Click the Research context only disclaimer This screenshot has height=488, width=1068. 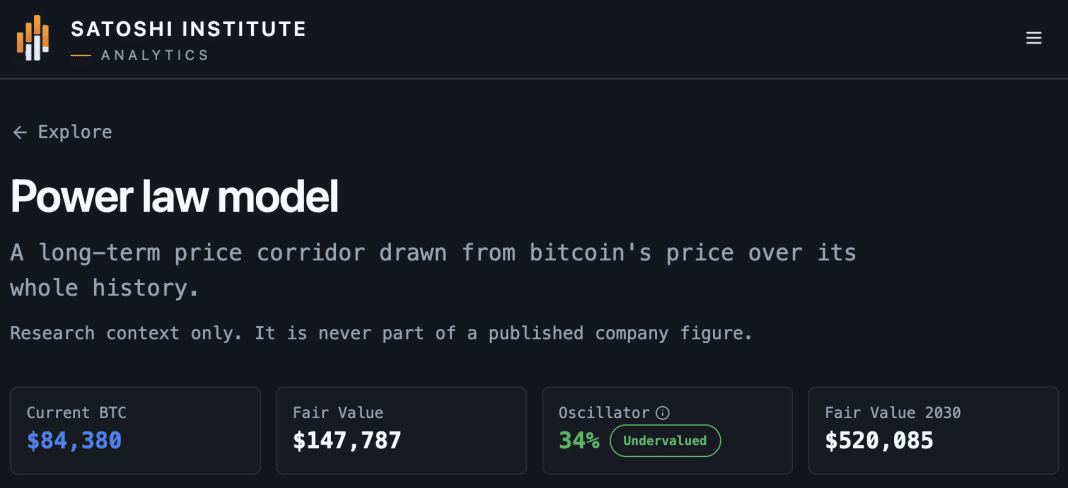(x=381, y=333)
